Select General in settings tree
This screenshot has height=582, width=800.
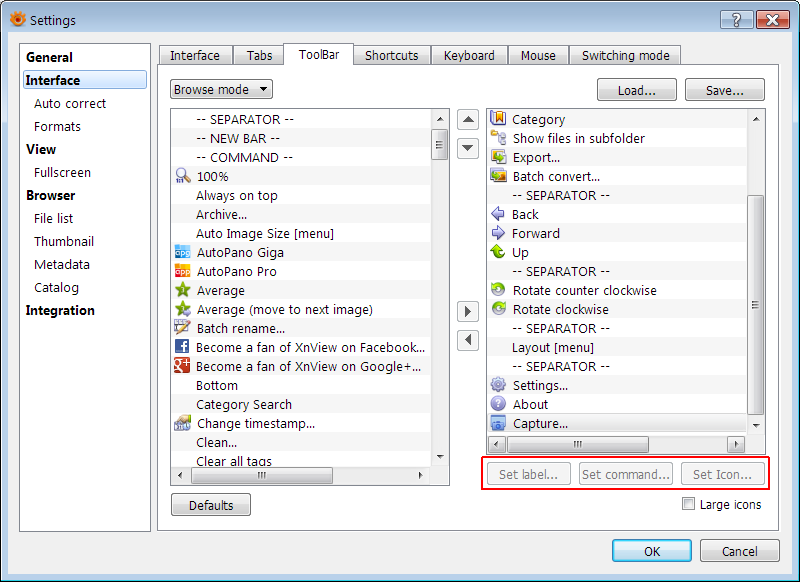point(49,57)
